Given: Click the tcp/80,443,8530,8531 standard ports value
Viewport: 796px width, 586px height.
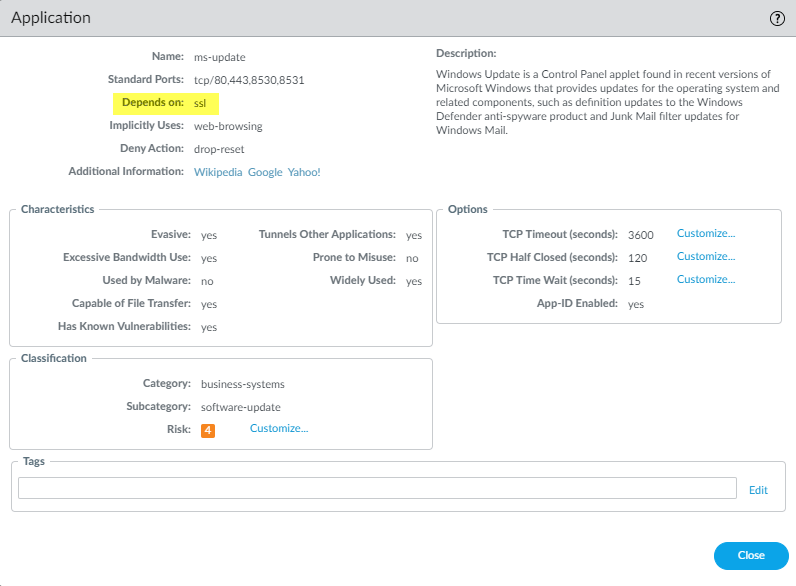Looking at the screenshot, I should click(248, 80).
